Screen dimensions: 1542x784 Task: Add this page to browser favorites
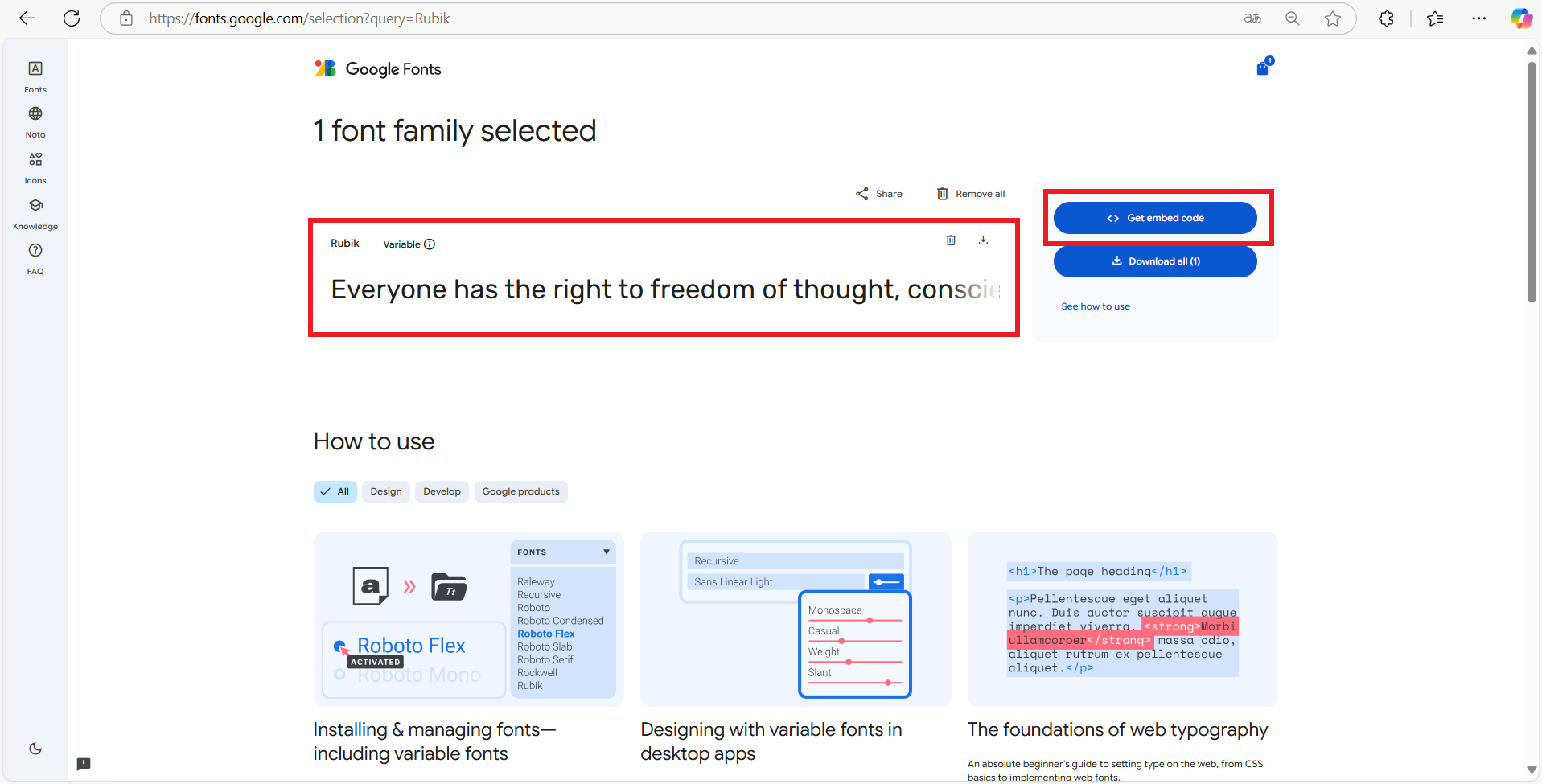(1333, 18)
